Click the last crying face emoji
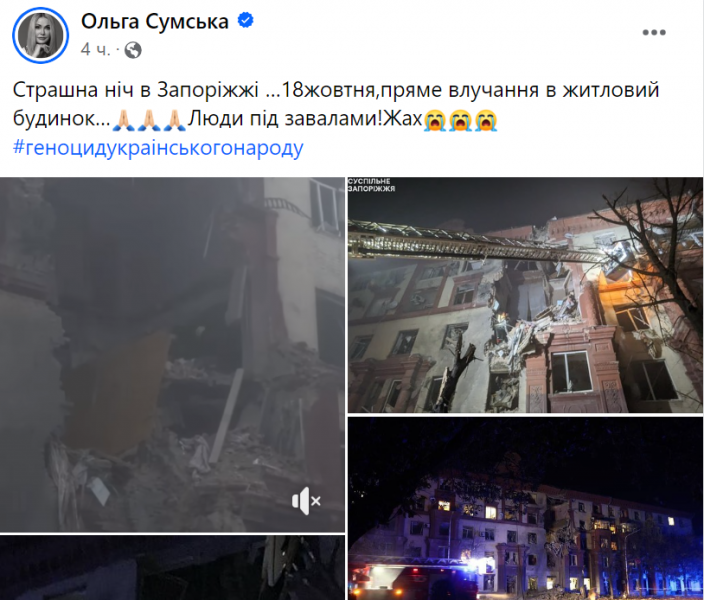This screenshot has height=600, width=704. coord(486,119)
